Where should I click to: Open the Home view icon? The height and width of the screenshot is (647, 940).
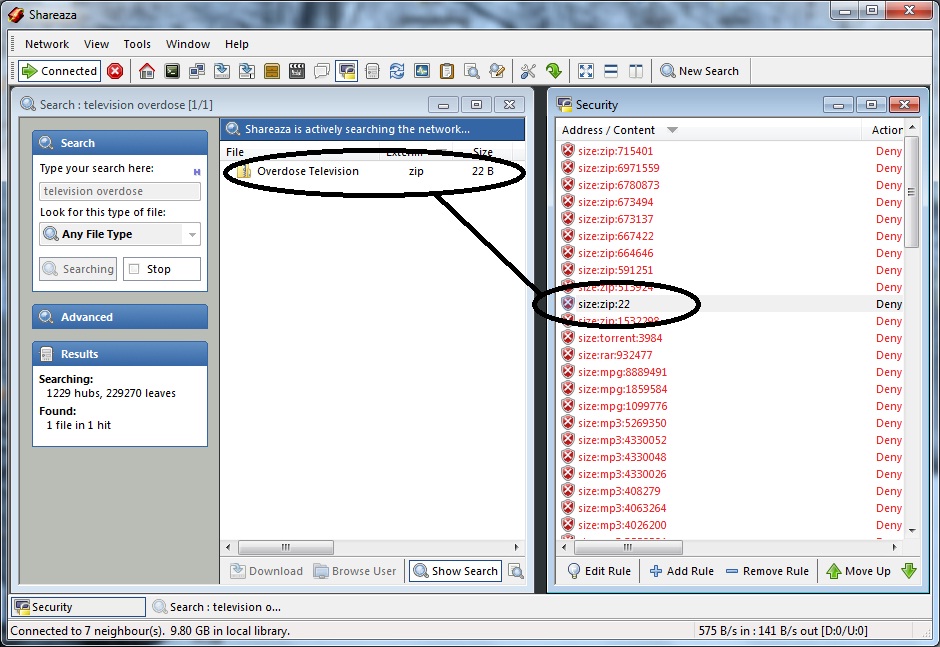tap(147, 71)
